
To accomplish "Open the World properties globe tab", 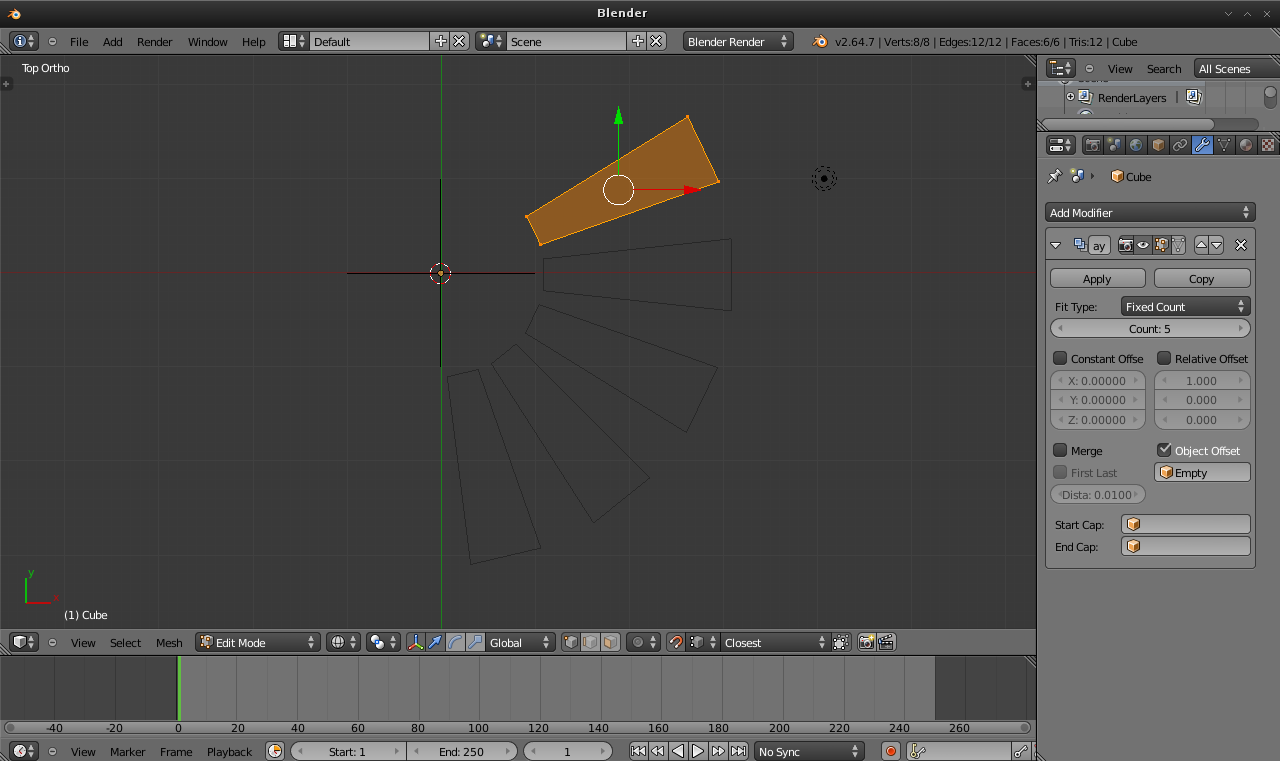I will click(1137, 145).
